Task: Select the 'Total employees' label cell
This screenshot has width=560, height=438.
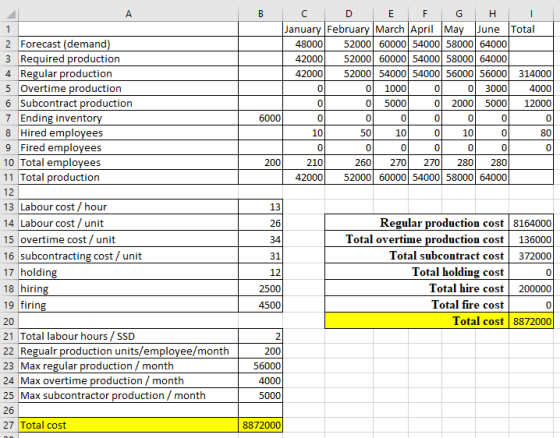Action: (129, 163)
